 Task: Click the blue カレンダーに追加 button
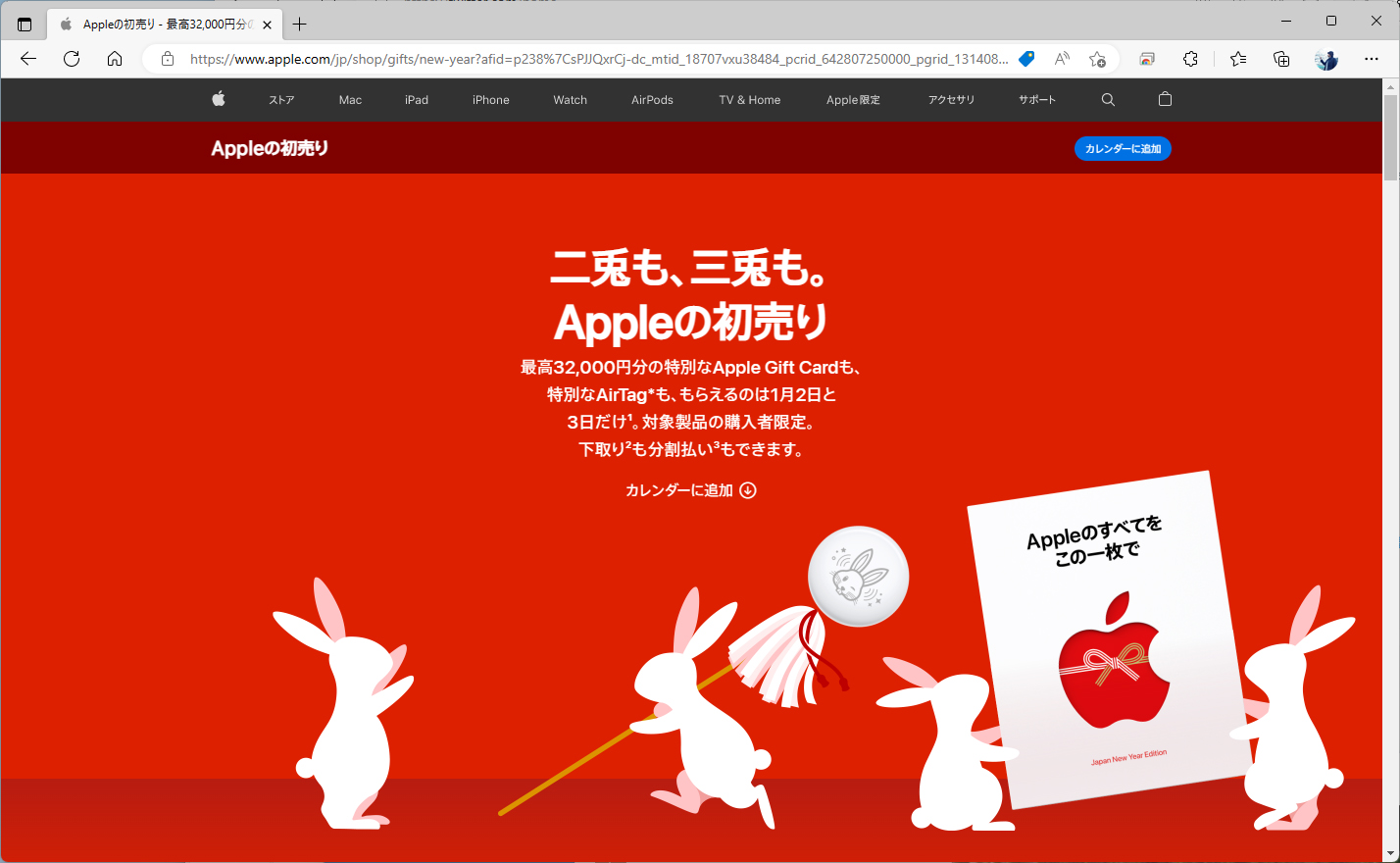tap(1122, 148)
